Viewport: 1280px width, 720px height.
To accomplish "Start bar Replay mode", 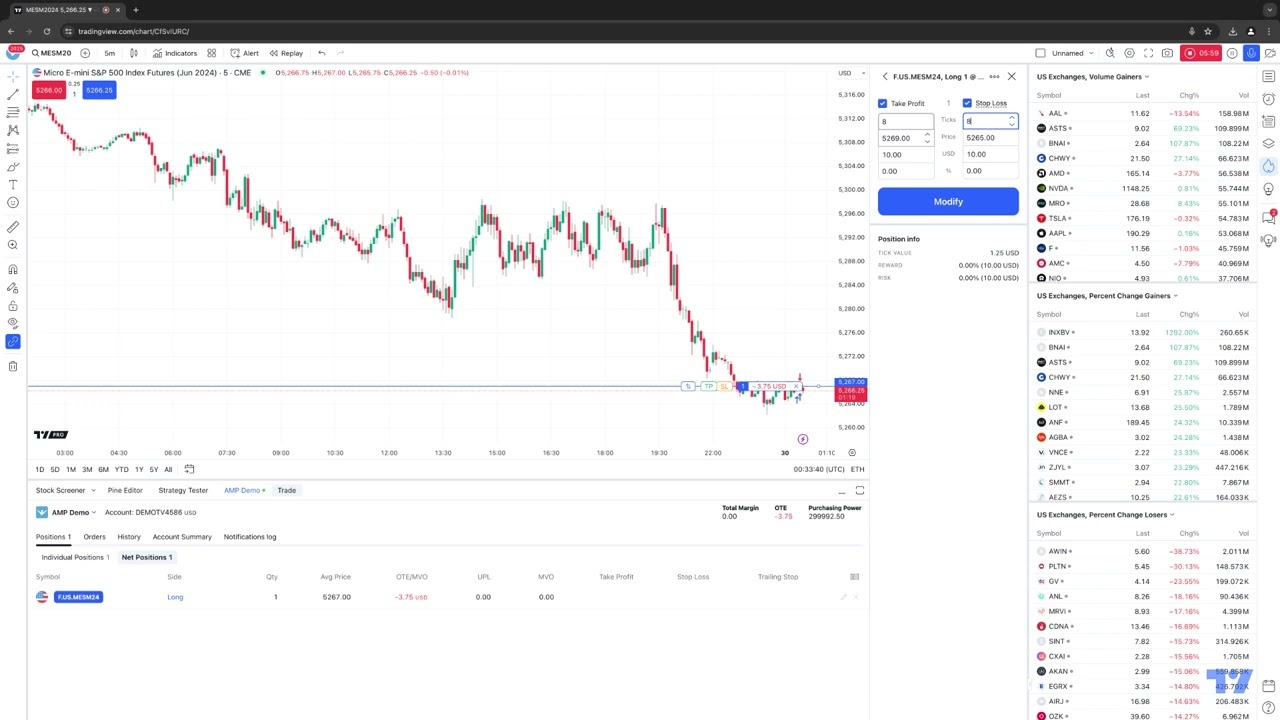I will [285, 53].
